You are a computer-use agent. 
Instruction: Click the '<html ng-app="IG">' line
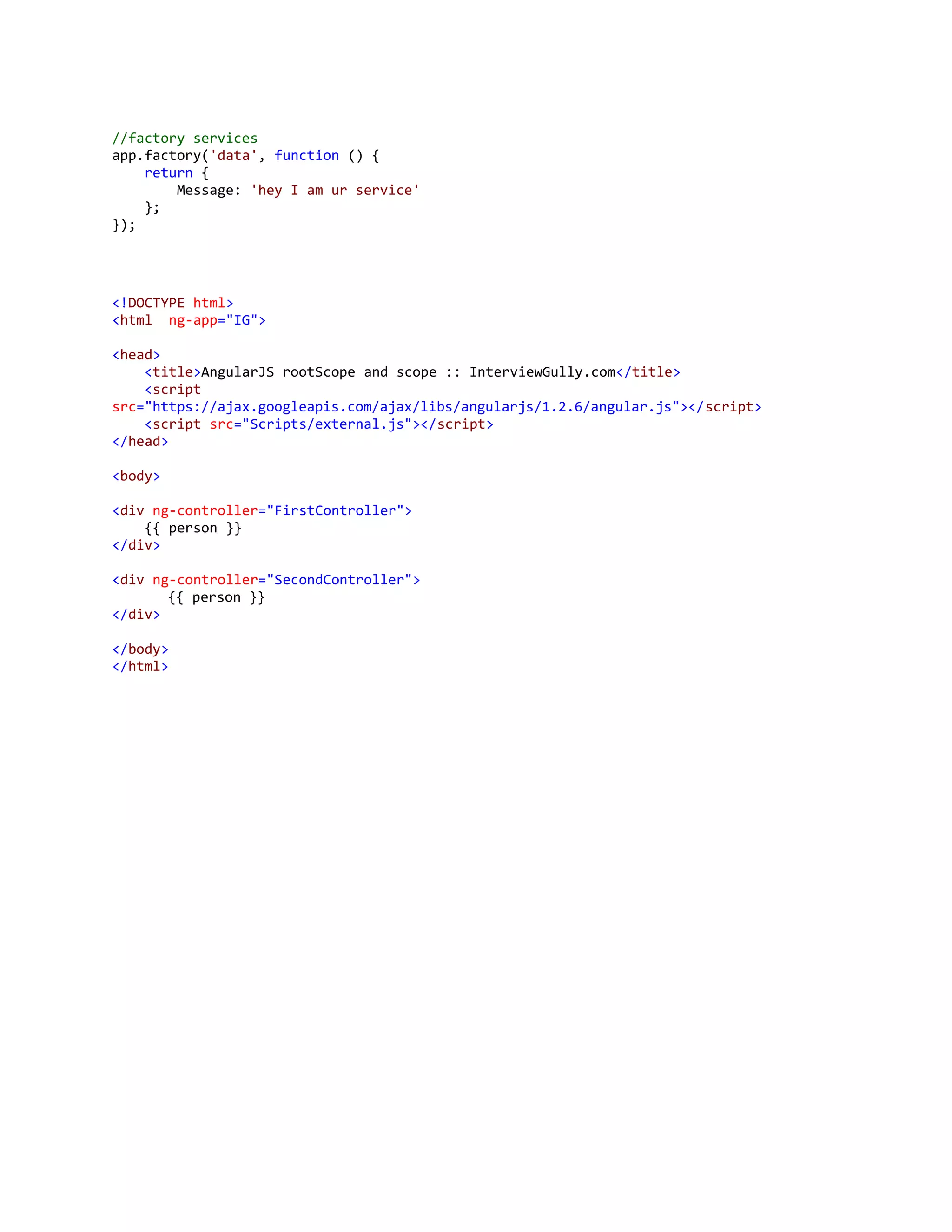[x=189, y=320]
